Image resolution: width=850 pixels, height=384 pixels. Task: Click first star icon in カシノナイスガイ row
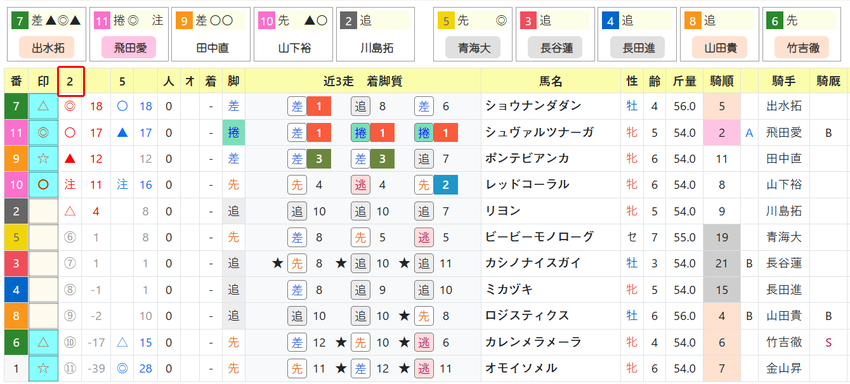278,264
